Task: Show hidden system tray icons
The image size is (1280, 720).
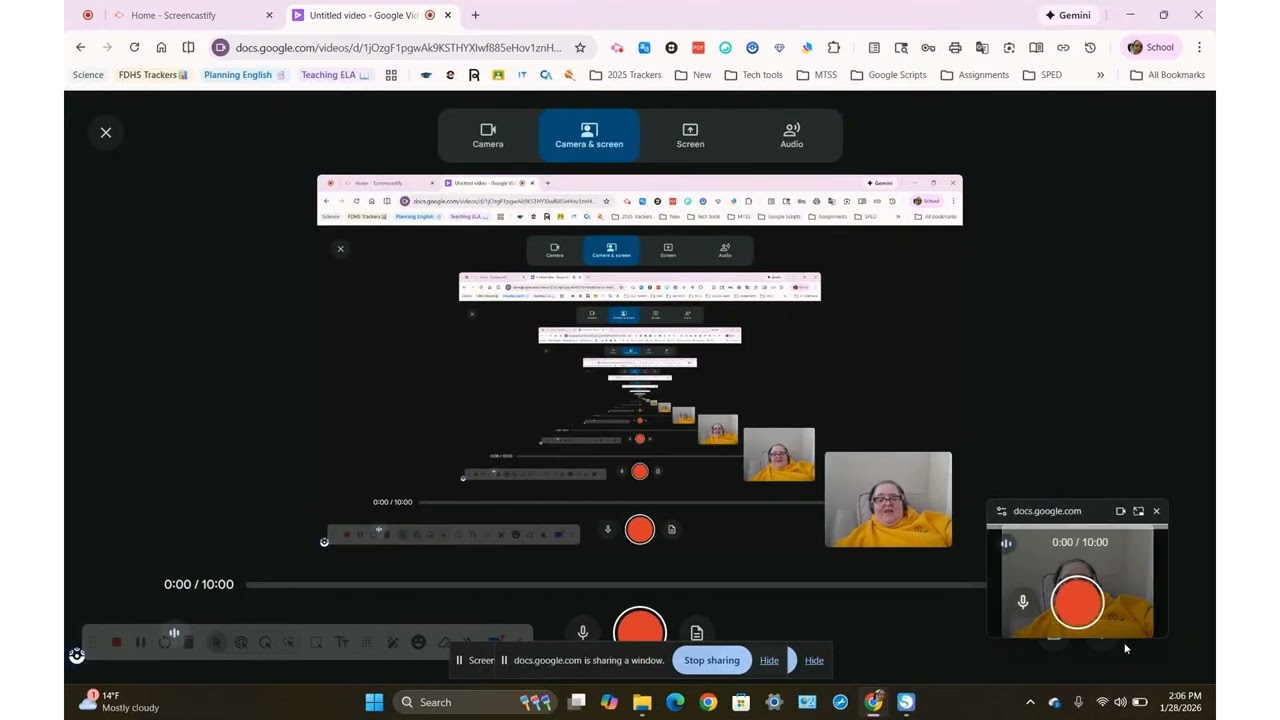Action: coord(1030,702)
